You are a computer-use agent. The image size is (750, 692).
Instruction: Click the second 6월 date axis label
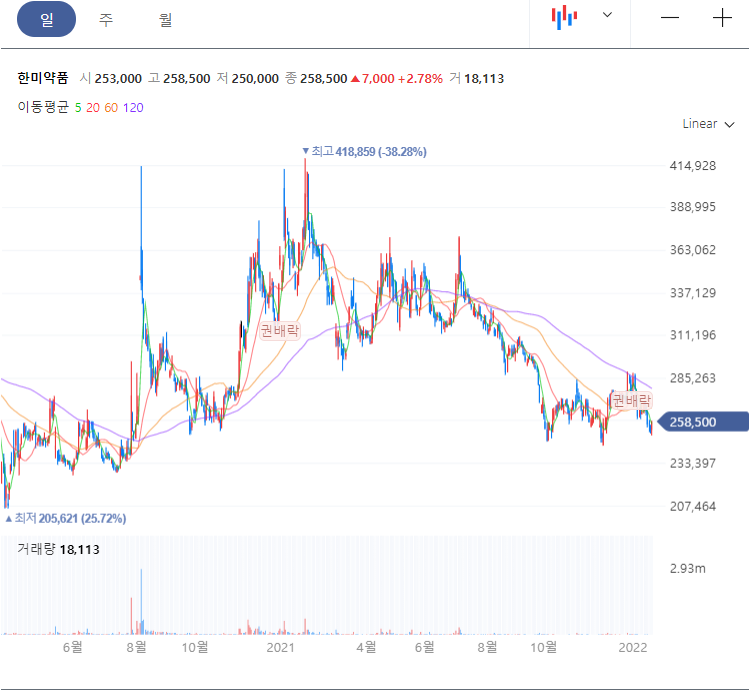pos(424,648)
